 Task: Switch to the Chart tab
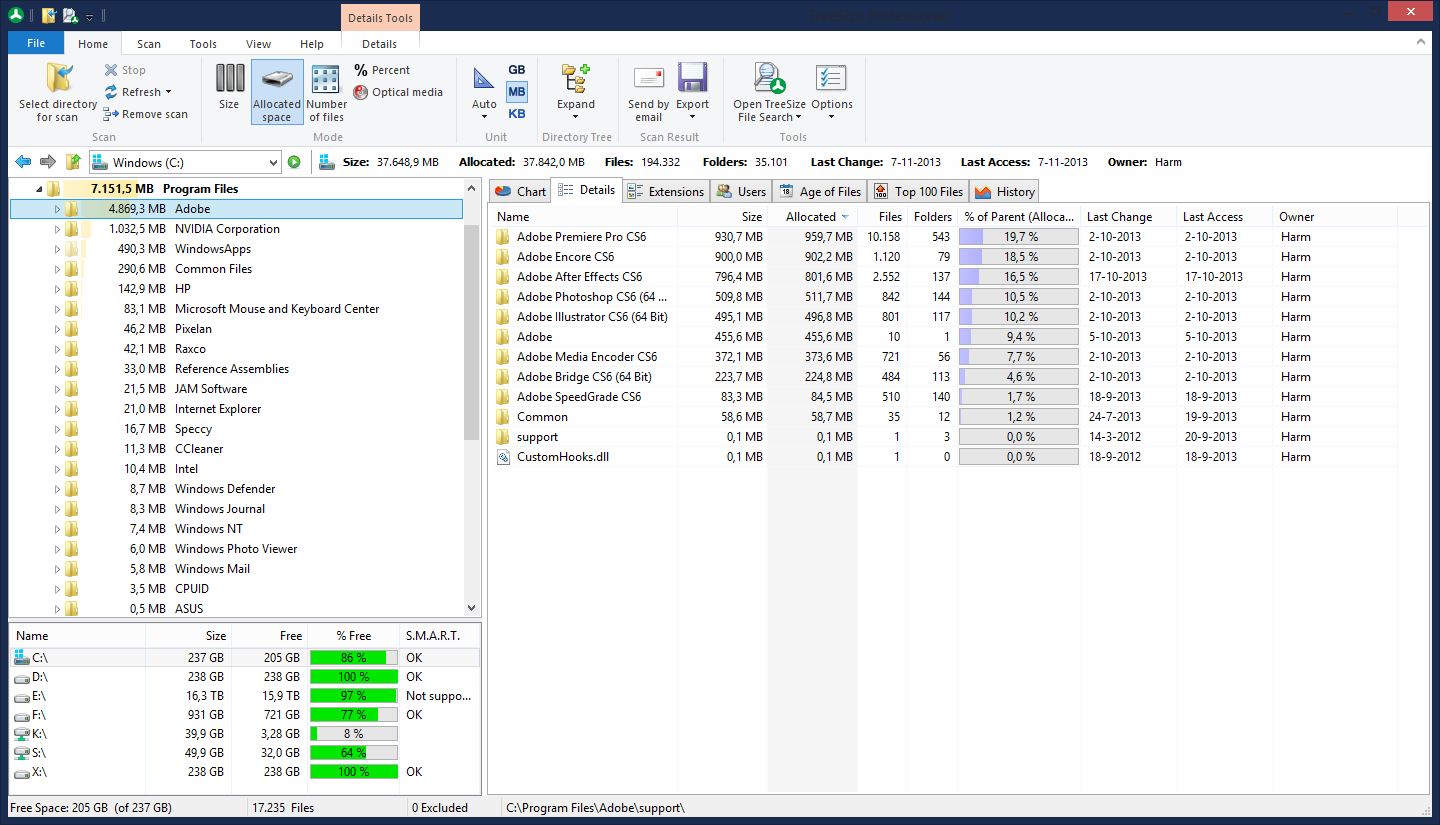coord(520,191)
